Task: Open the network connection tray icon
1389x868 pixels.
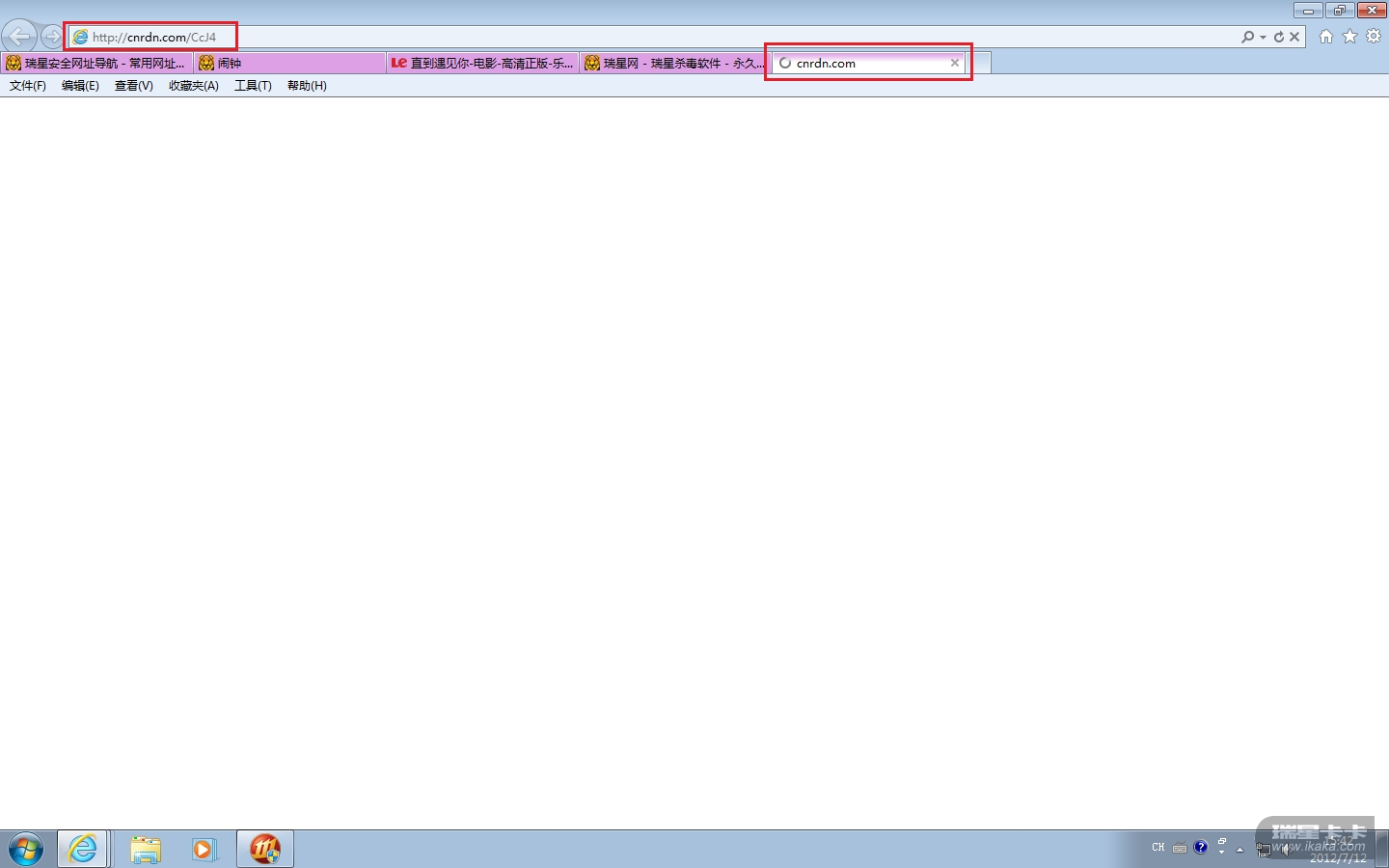Action: pos(1264,849)
